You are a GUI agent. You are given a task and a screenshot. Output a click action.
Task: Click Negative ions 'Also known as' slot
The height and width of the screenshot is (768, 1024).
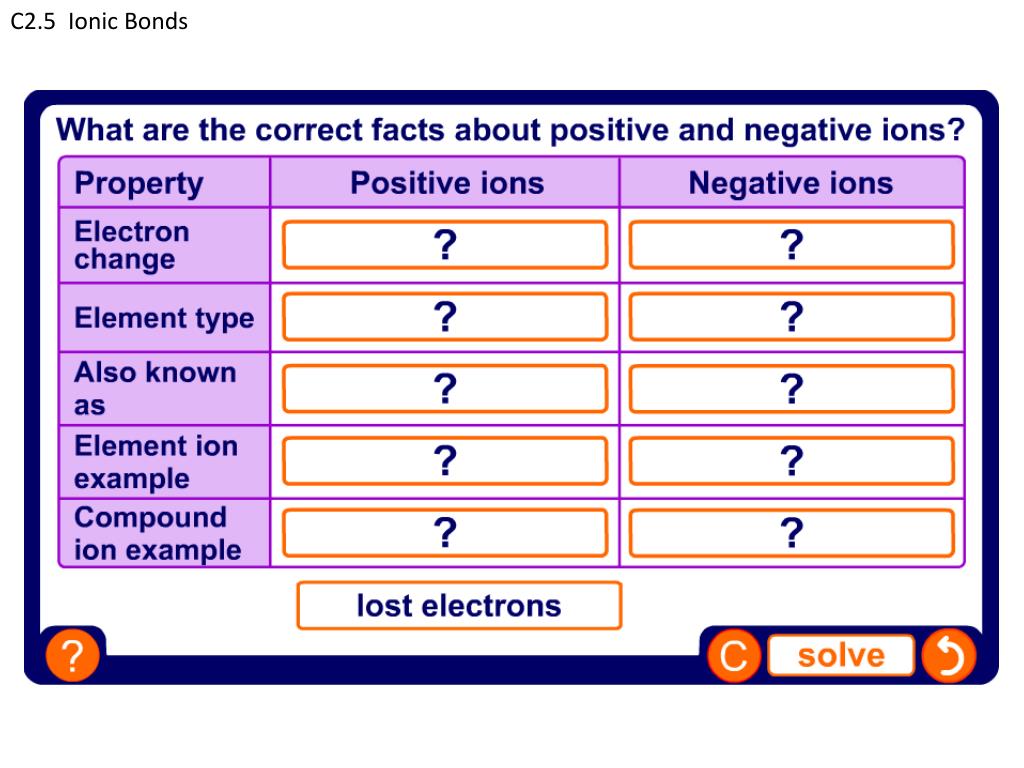click(x=791, y=389)
